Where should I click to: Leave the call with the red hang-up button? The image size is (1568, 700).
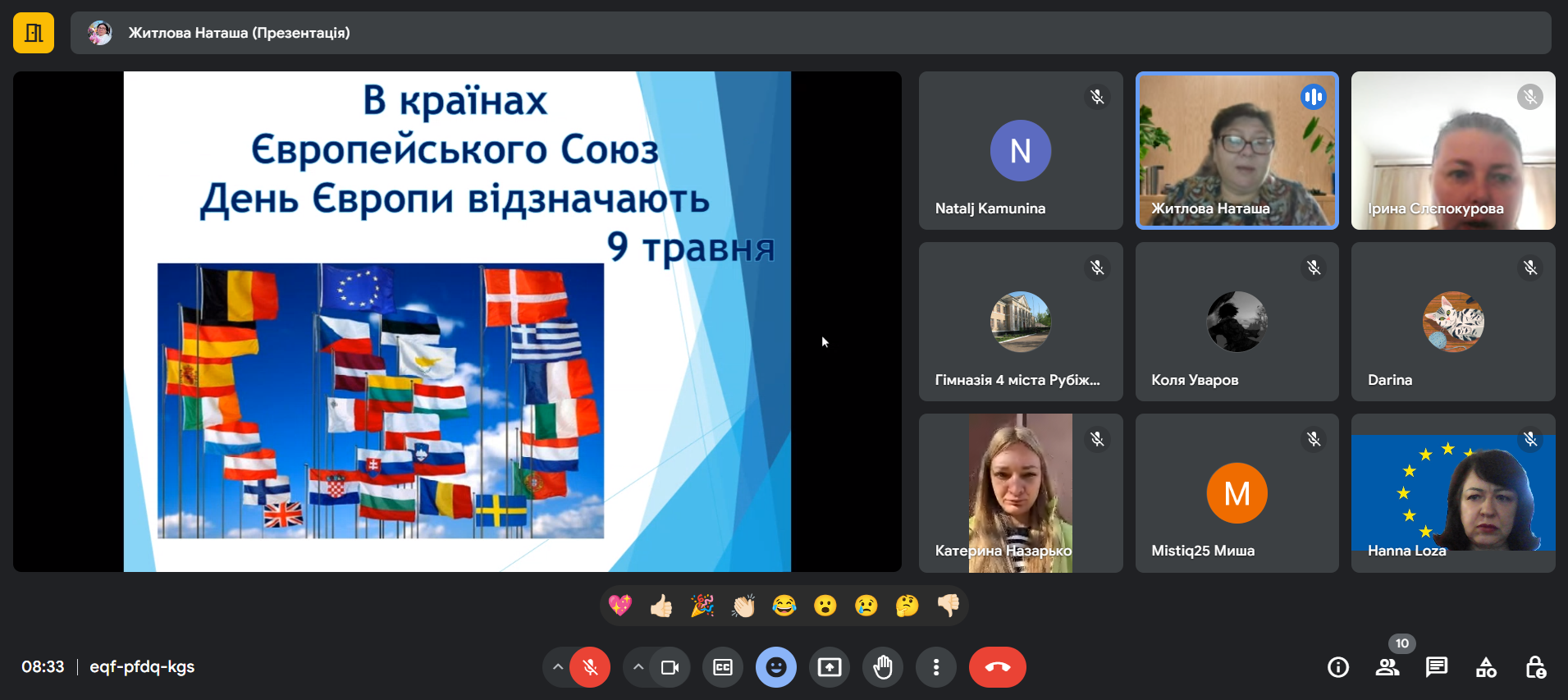tap(997, 667)
